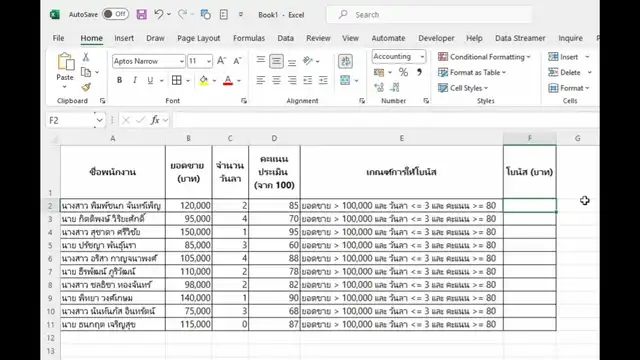Screen dimensions: 640x360
Task: Open the Page Layout tab
Action: click(x=198, y=38)
